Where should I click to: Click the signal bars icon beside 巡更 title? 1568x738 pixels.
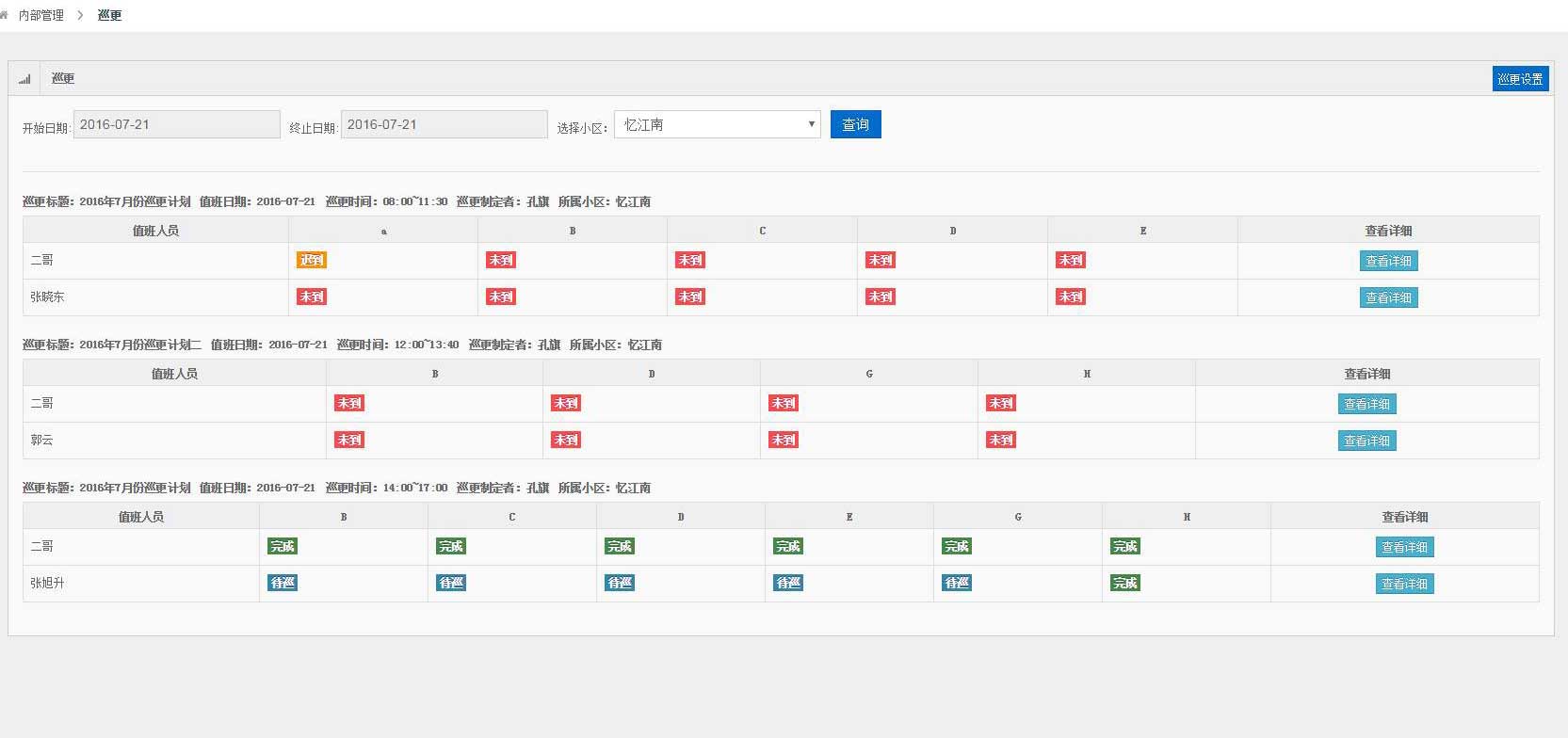tap(24, 79)
